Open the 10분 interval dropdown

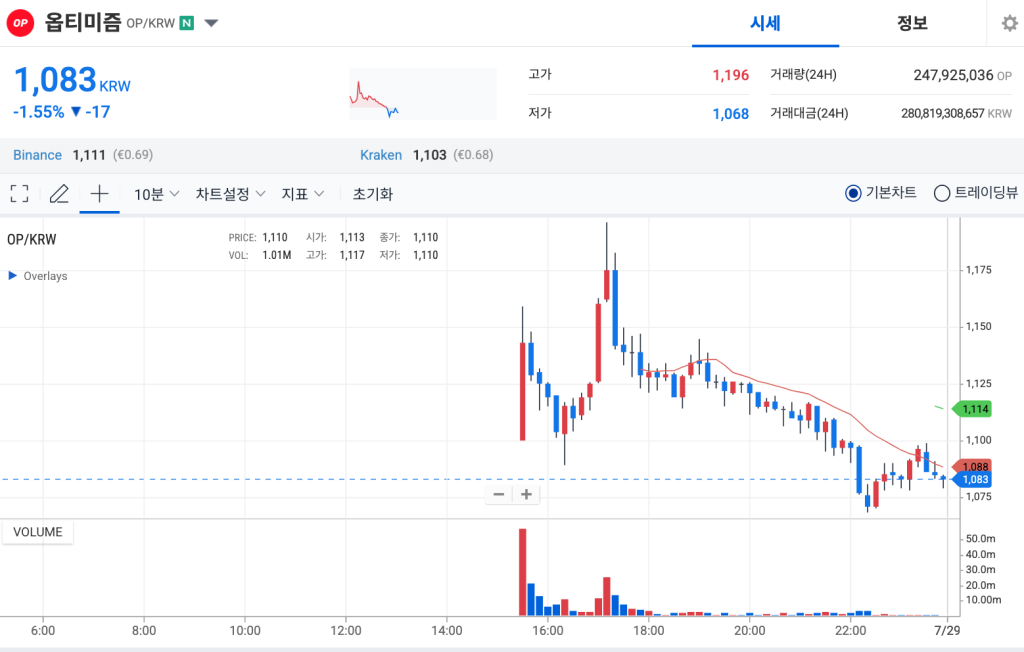tap(156, 194)
